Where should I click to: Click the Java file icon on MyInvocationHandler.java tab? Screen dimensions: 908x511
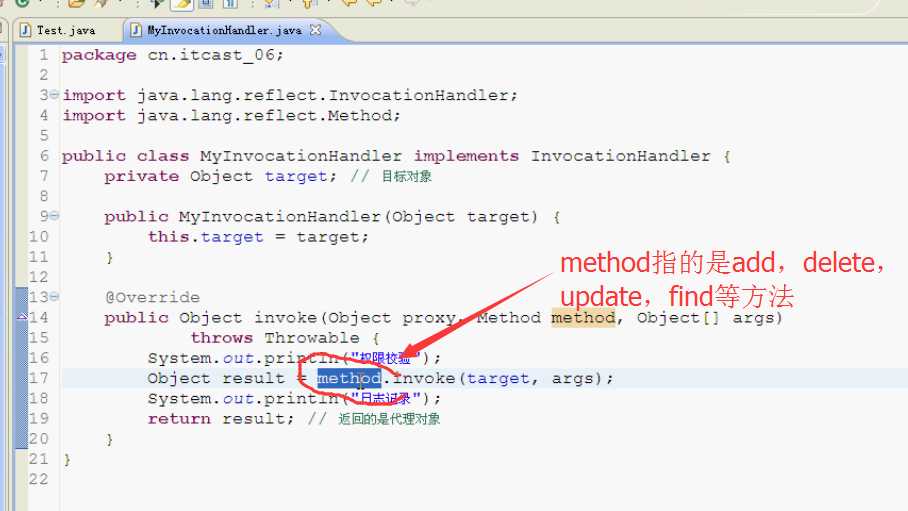pos(136,30)
